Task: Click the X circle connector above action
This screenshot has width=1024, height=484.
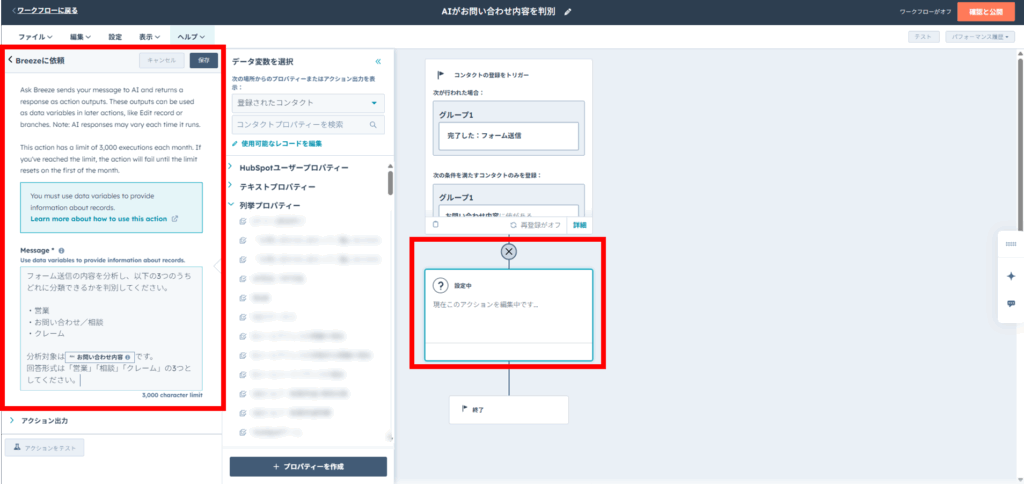Action: (509, 251)
